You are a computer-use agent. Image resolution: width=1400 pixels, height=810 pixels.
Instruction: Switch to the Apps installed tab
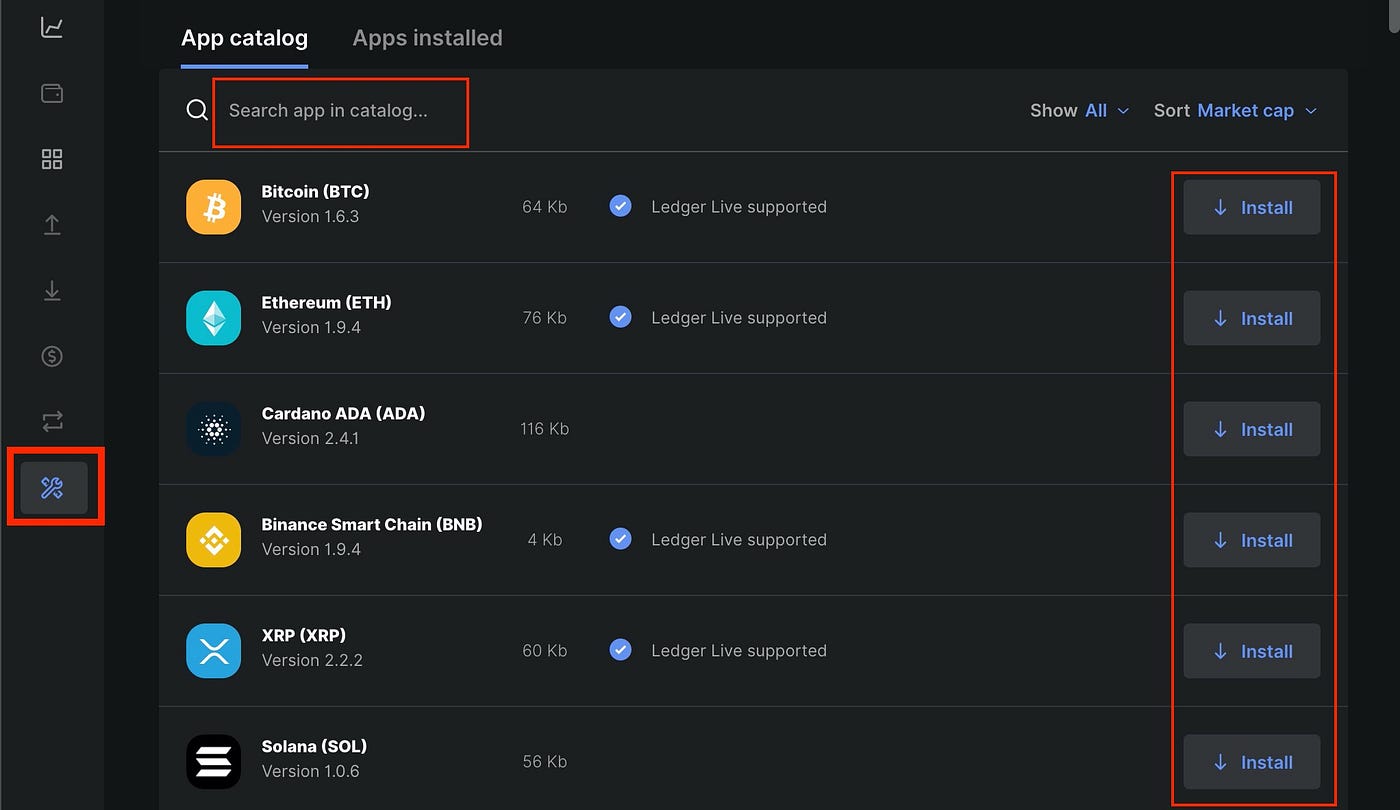click(427, 38)
